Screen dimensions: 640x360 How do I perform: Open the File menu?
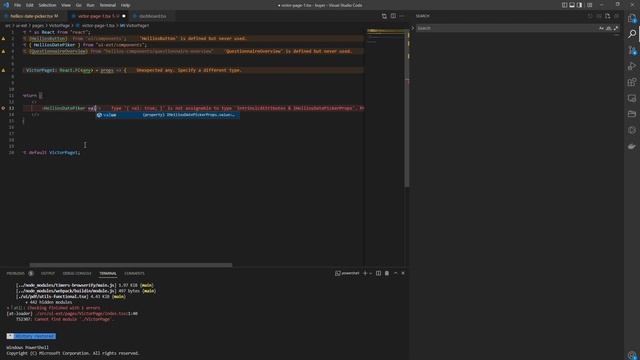[x=18, y=5]
